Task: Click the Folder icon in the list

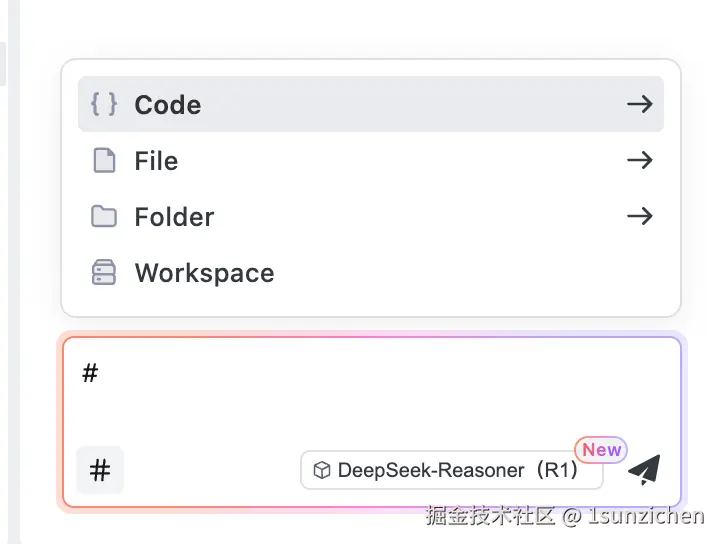Action: (x=104, y=217)
